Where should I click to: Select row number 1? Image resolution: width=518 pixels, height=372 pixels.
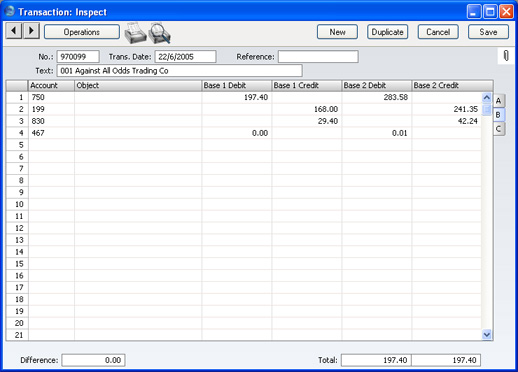(x=17, y=97)
